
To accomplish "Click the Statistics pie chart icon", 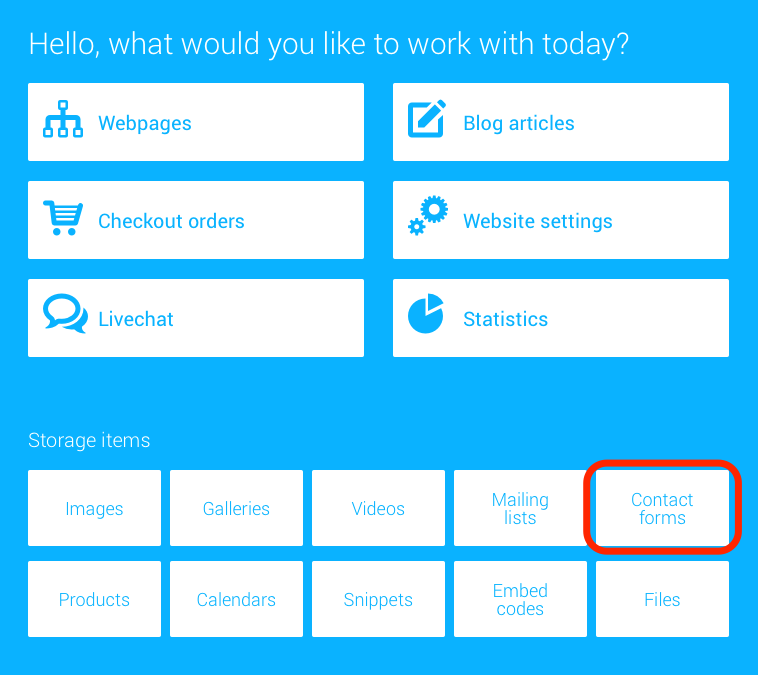I will click(425, 313).
